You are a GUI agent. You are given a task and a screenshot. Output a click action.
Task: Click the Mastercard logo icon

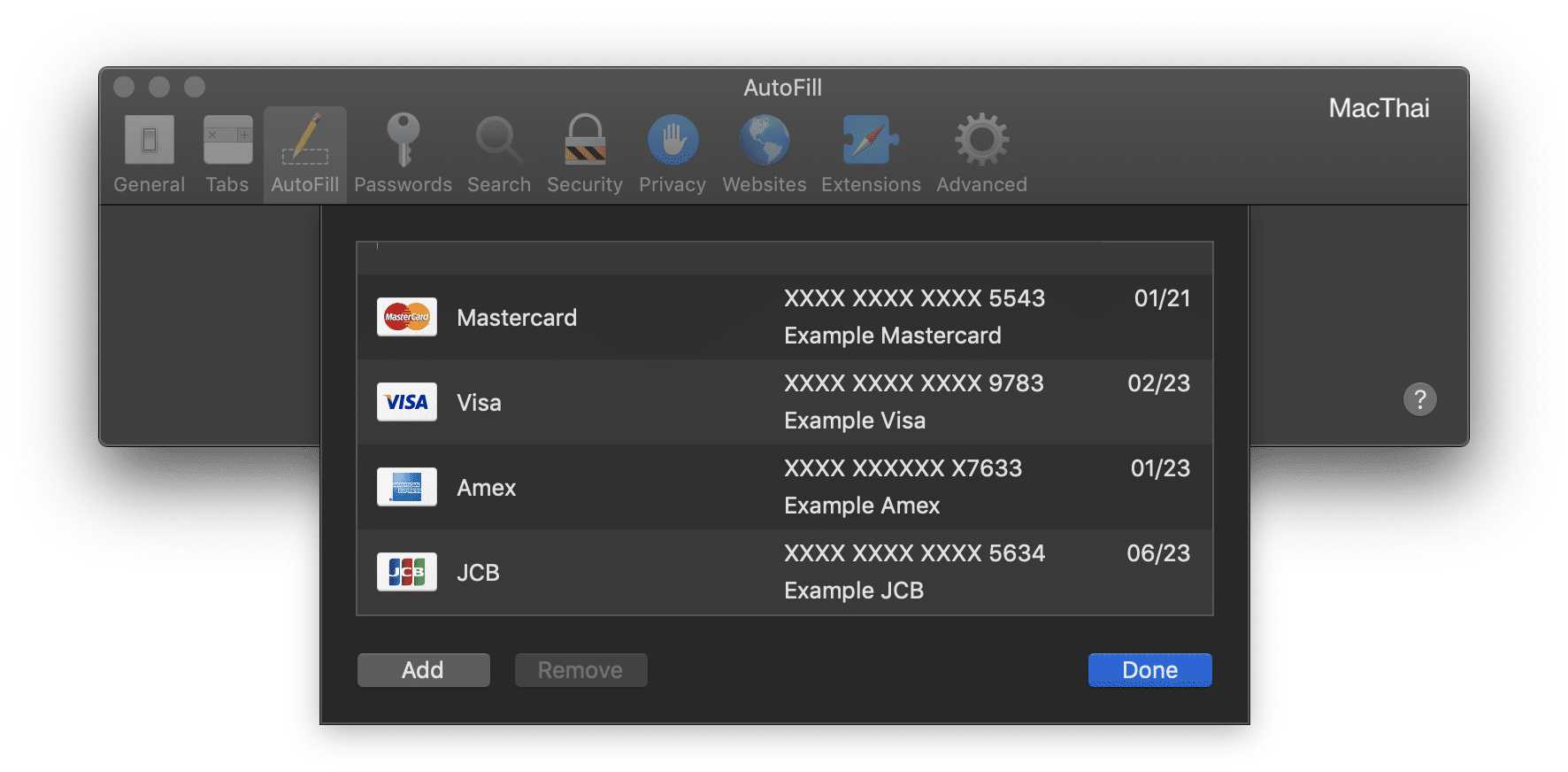[x=407, y=317]
